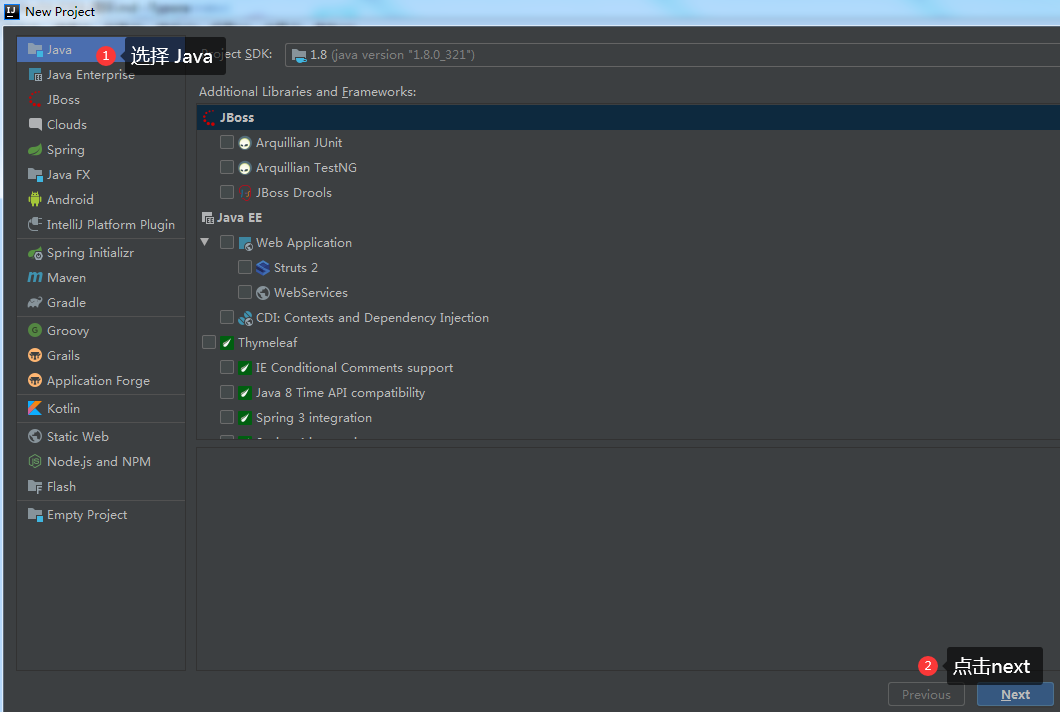Click the JBoss Drools icon
The width and height of the screenshot is (1060, 712).
[245, 193]
